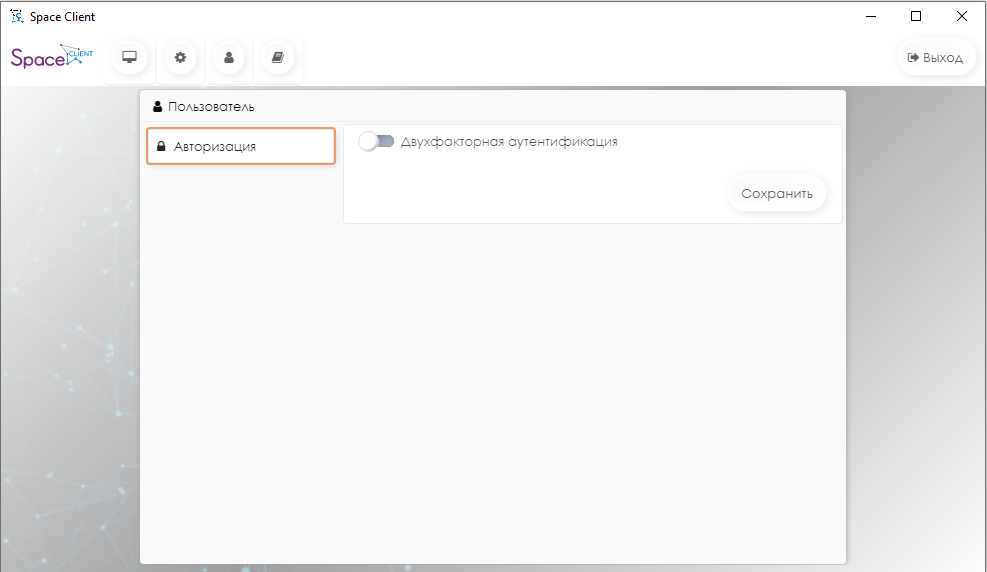Viewport: 987px width, 572px height.
Task: Click the person icon beside Пользователь
Action: tap(158, 106)
